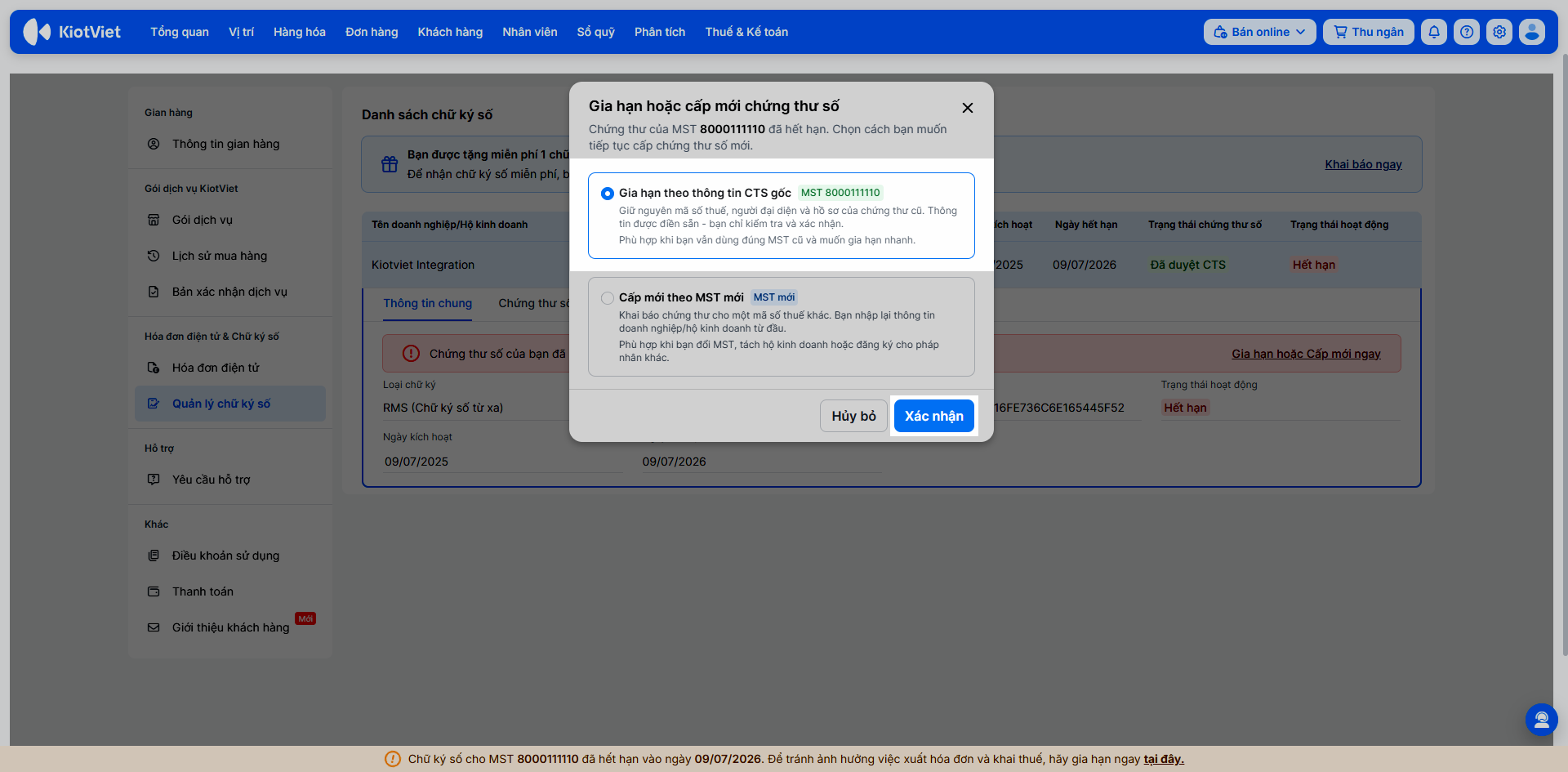The image size is (1568, 772).
Task: Open Thông tin gian hàng in sidebar
Action: (230, 144)
